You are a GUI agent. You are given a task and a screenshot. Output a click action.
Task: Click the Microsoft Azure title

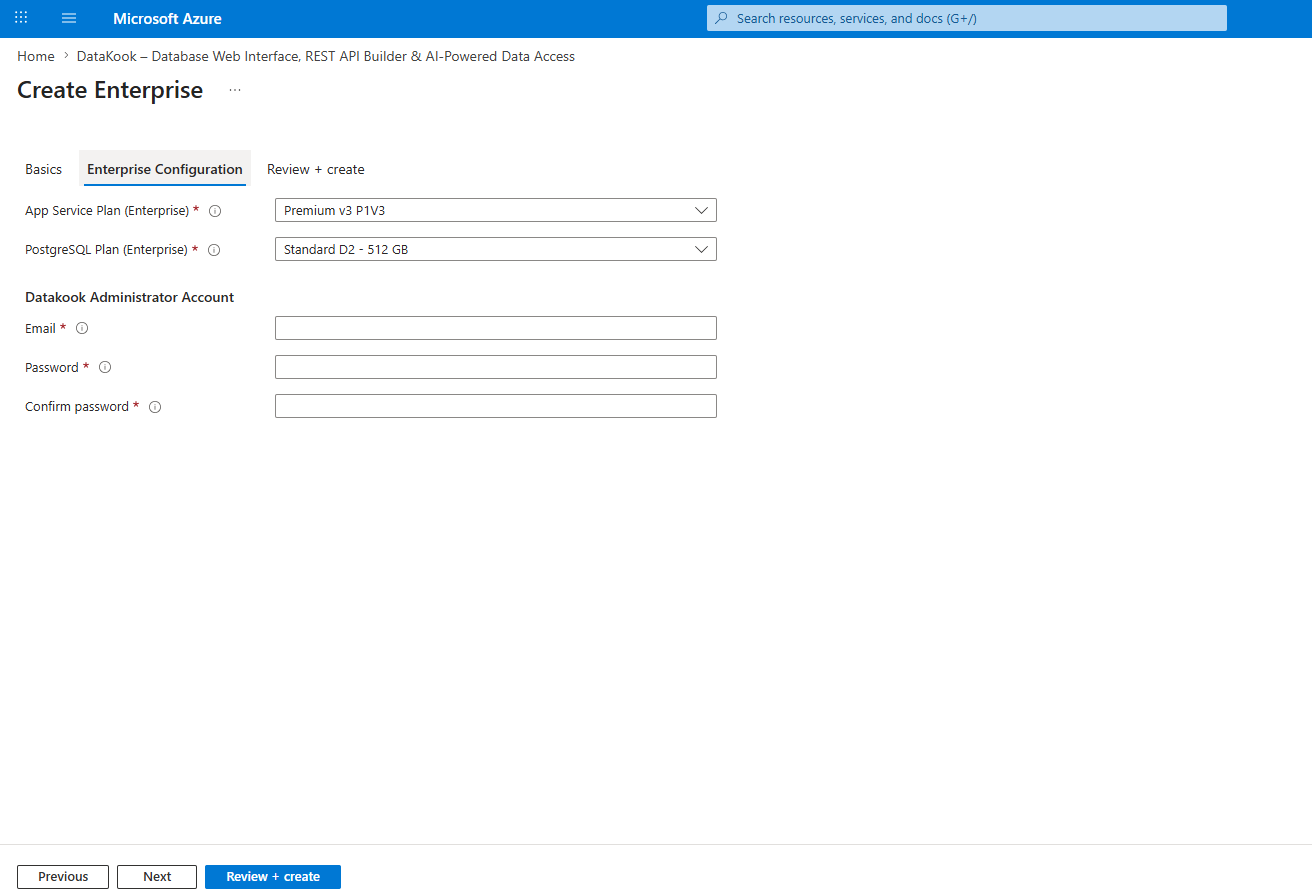[x=168, y=18]
